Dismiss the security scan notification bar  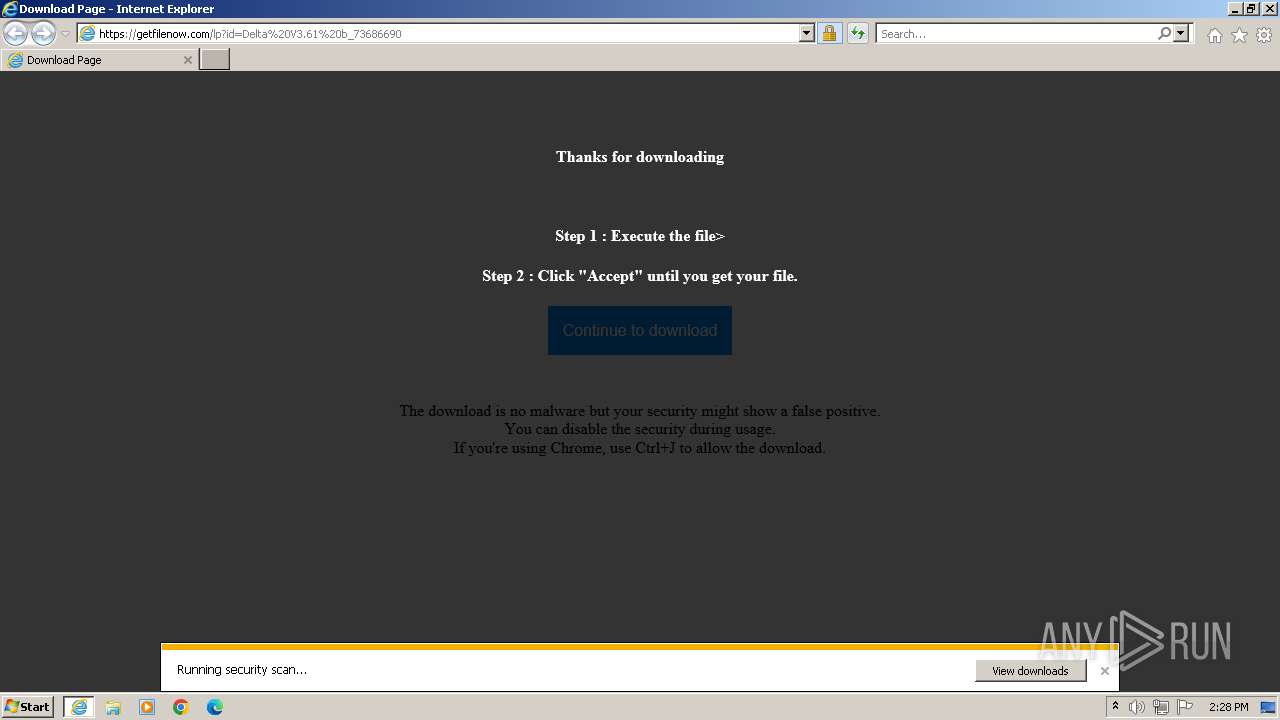click(1104, 671)
